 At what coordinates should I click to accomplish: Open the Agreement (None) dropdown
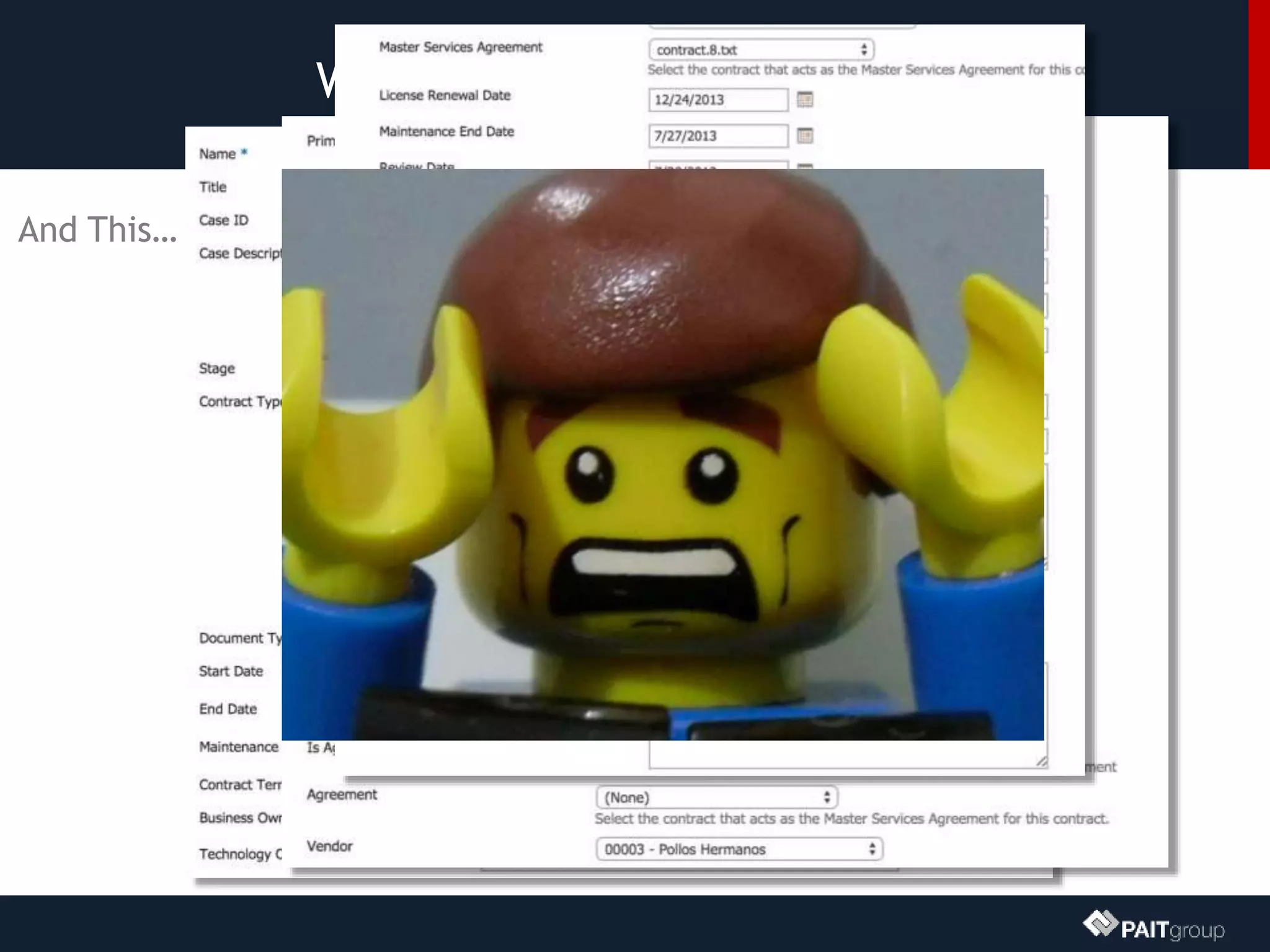pyautogui.click(x=716, y=797)
